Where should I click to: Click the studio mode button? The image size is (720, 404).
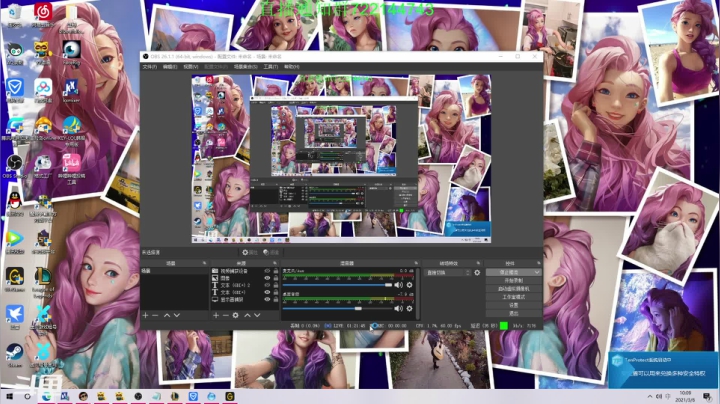coord(513,297)
